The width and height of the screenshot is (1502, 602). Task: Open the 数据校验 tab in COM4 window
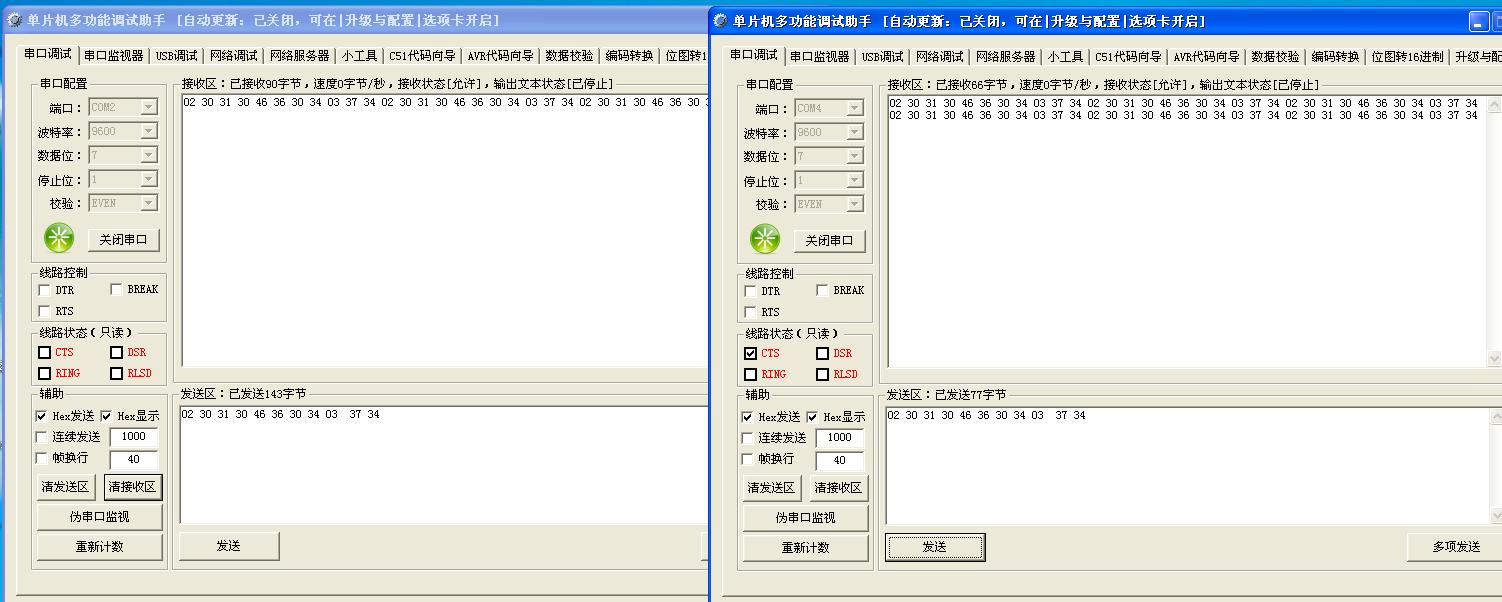click(1275, 57)
